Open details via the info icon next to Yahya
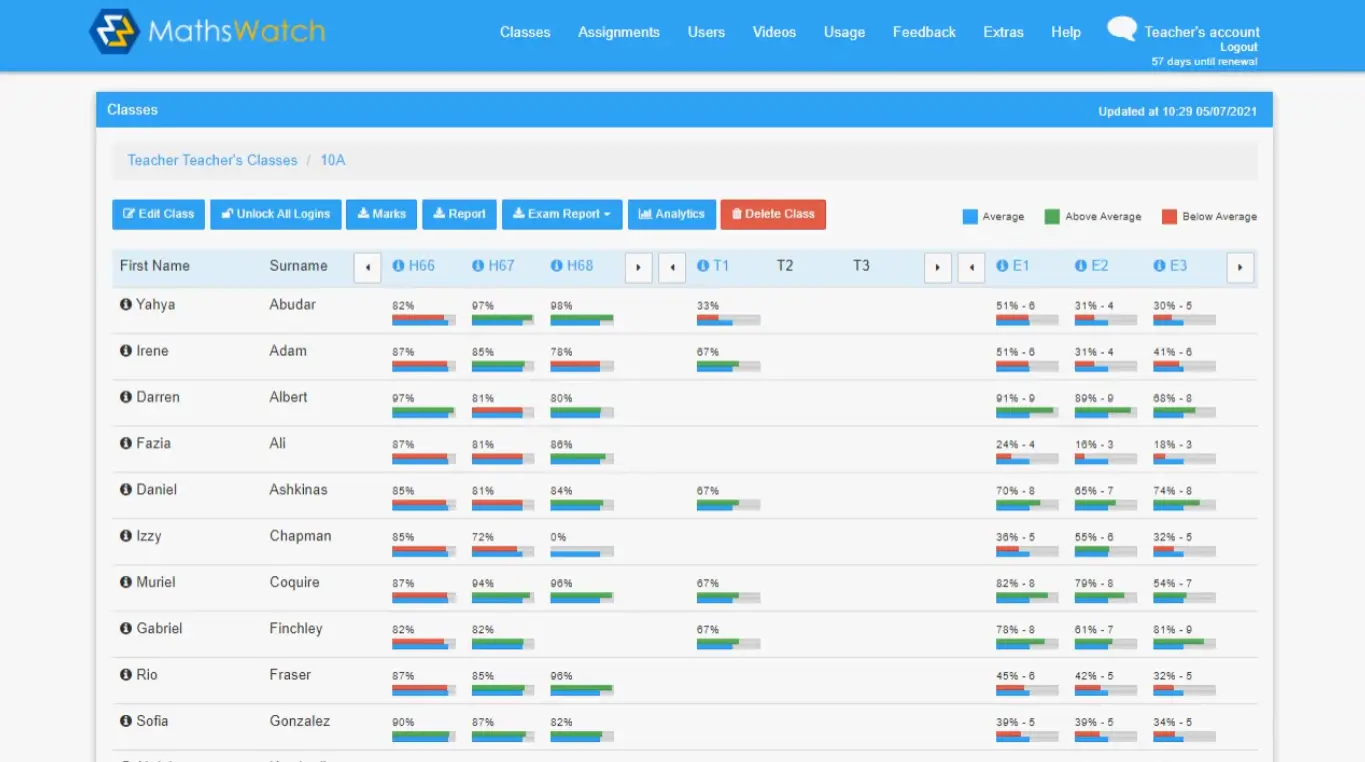This screenshot has width=1365, height=762. point(124,304)
